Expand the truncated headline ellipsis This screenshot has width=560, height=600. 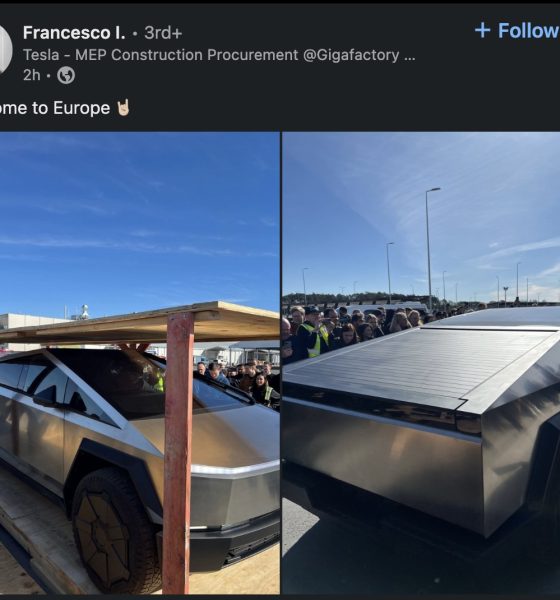coord(409,57)
